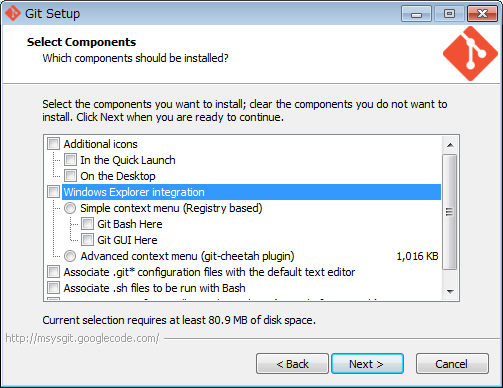Click the large Git logo in the header
This screenshot has width=503, height=388.
click(x=470, y=54)
